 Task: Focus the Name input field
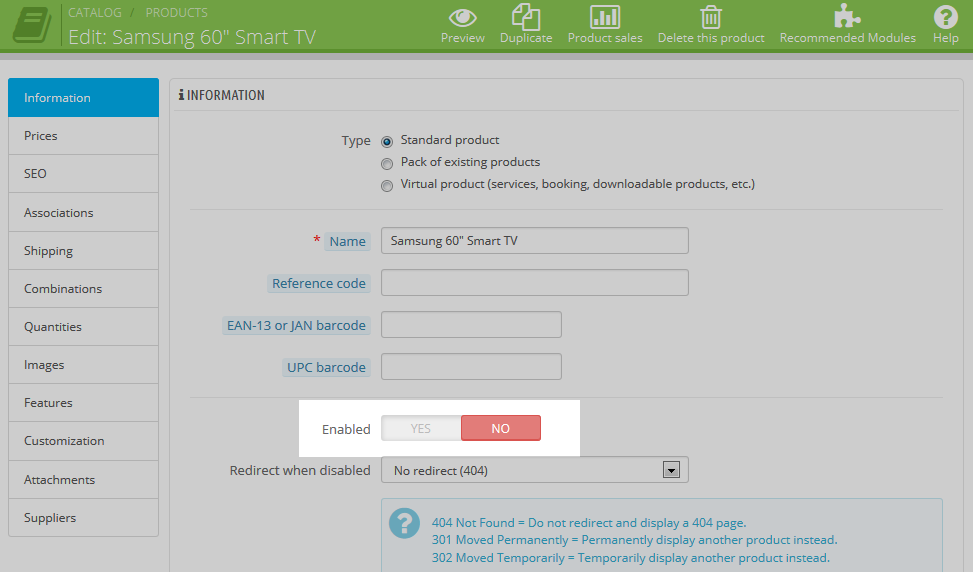coord(535,240)
